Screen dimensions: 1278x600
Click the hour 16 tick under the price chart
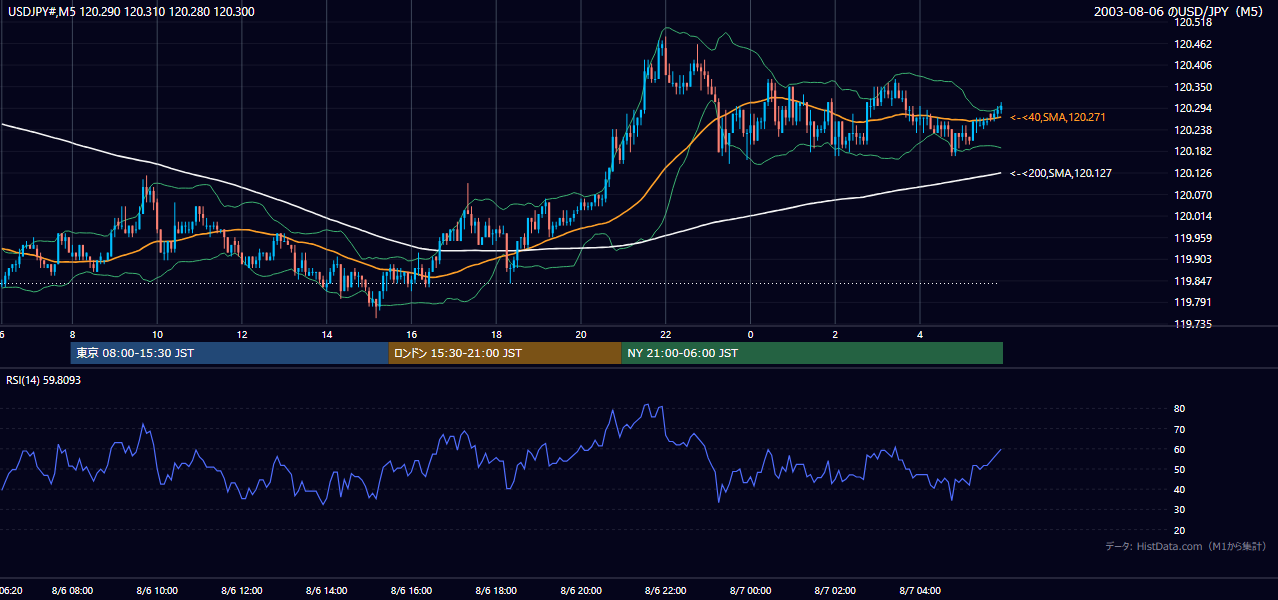412,334
